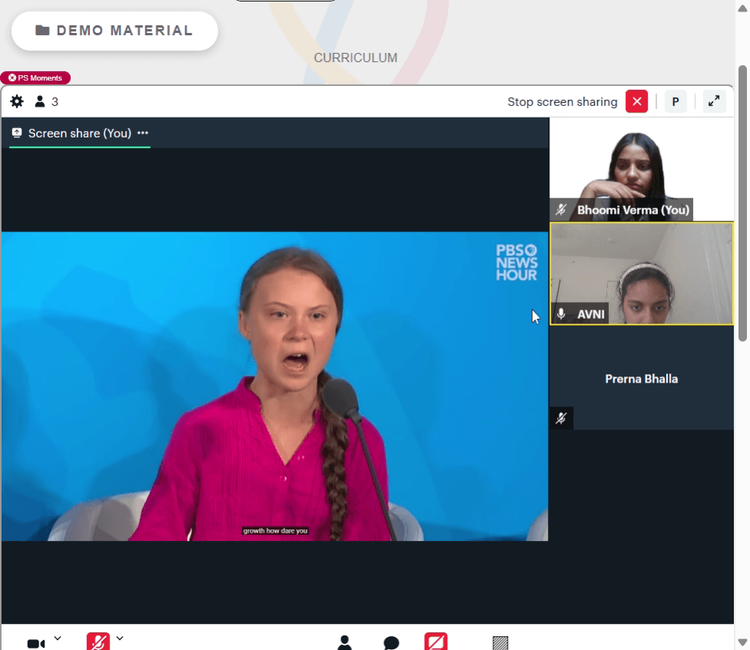Expand camera options chevron

click(x=57, y=638)
